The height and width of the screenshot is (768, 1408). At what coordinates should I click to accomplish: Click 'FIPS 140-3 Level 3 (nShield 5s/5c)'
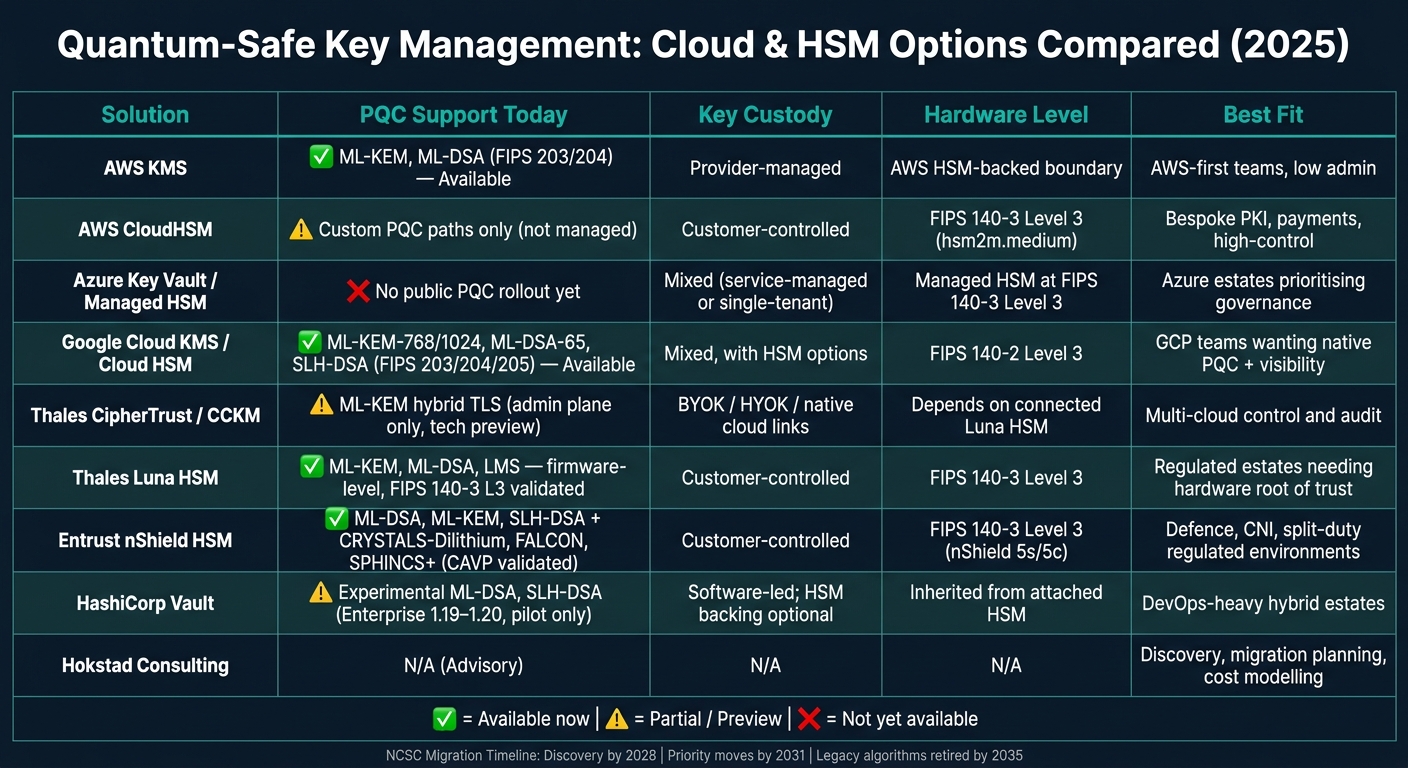1006,540
